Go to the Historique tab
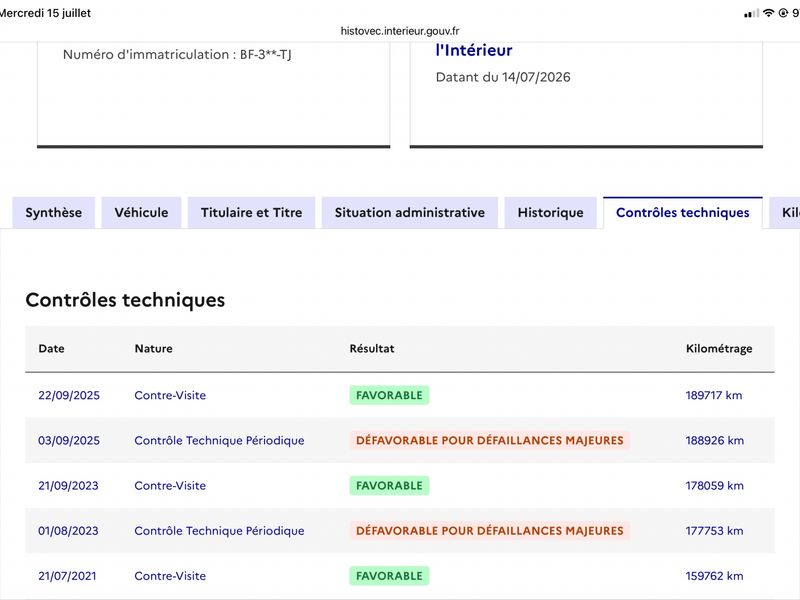The height and width of the screenshot is (600, 800). 551,213
